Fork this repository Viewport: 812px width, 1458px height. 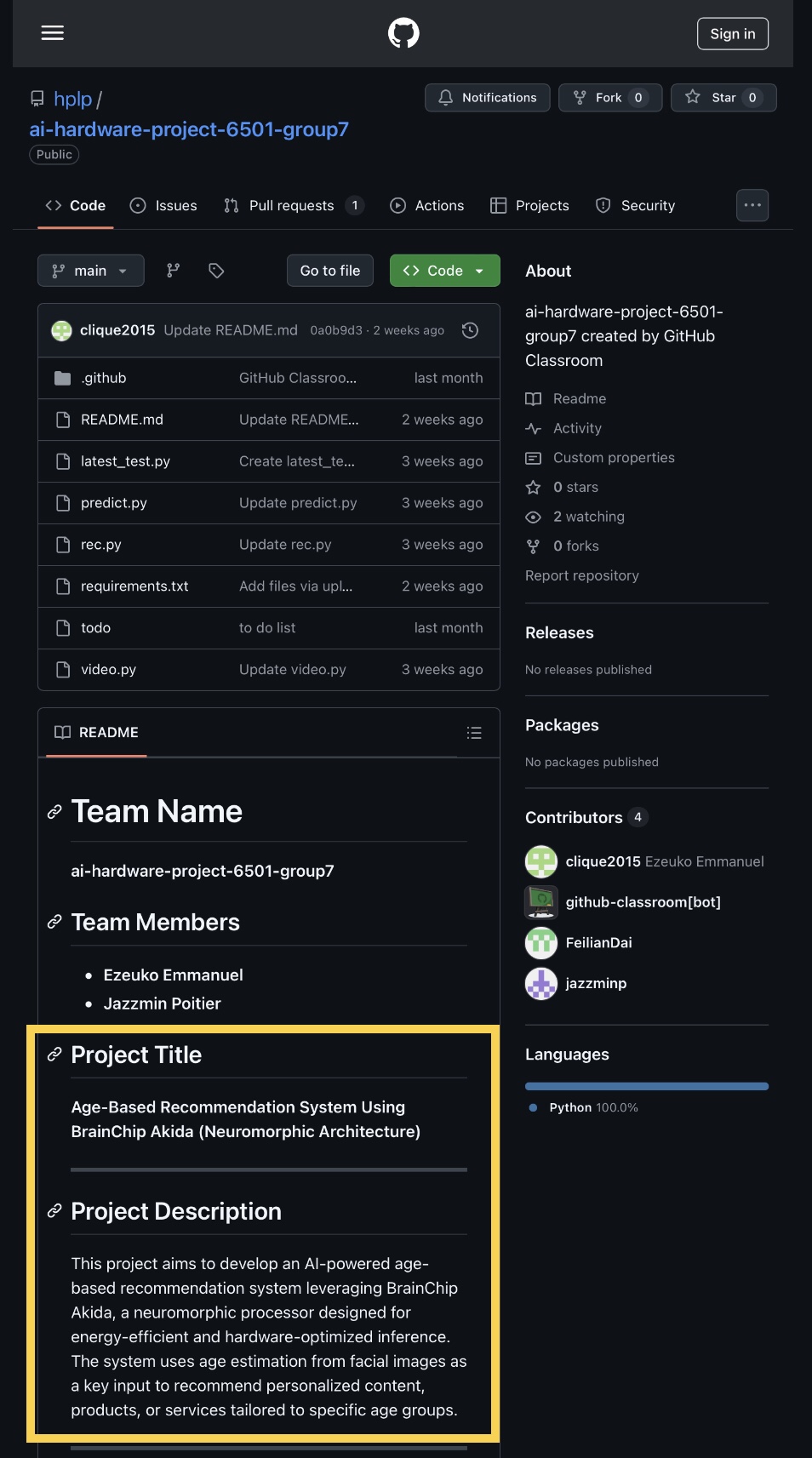(609, 98)
